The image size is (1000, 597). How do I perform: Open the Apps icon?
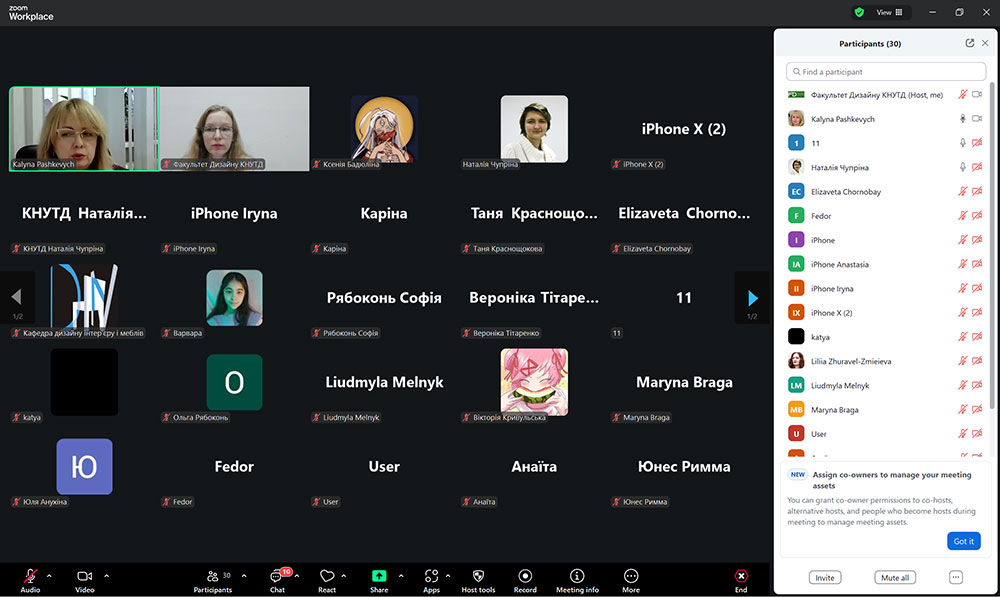pyautogui.click(x=431, y=577)
